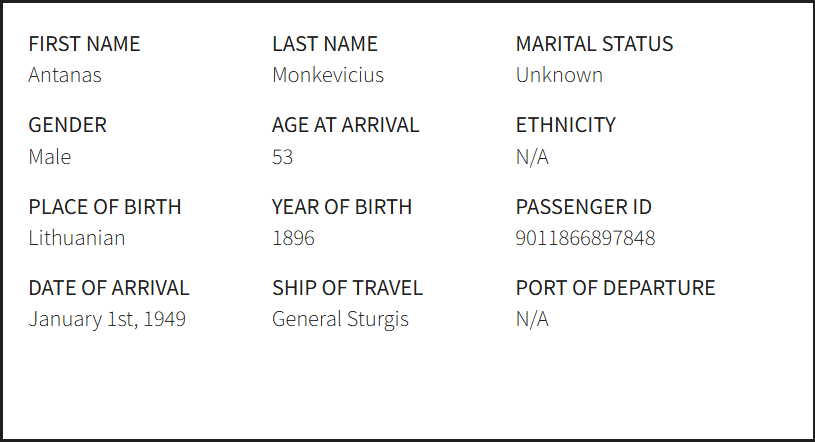Select the arrival date January 1st, 1949
The height and width of the screenshot is (442, 815).
107,319
